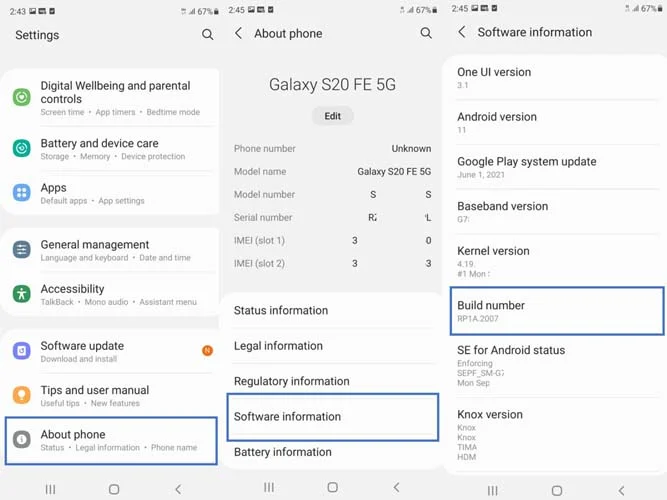667x500 pixels.
Task: Tap the Phone number row
Action: [333, 149]
